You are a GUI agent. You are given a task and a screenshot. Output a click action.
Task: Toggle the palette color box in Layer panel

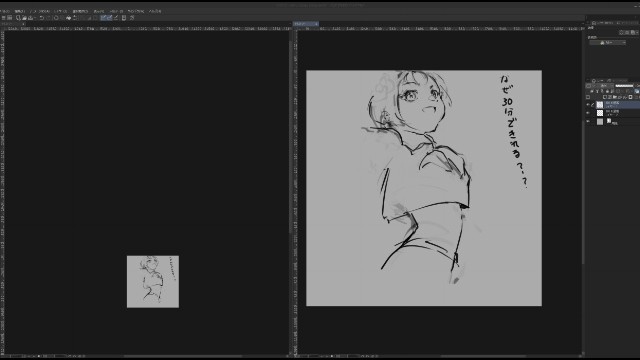pos(588,86)
